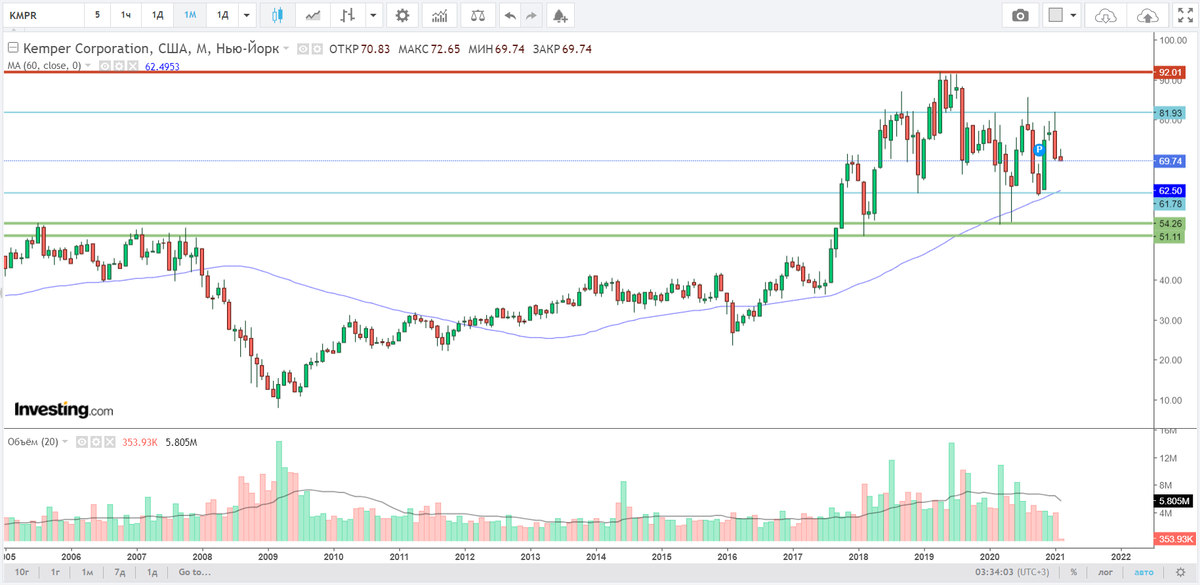1200x585 pixels.
Task: Select the 61.78 horizontal line label
Action: coord(1170,203)
